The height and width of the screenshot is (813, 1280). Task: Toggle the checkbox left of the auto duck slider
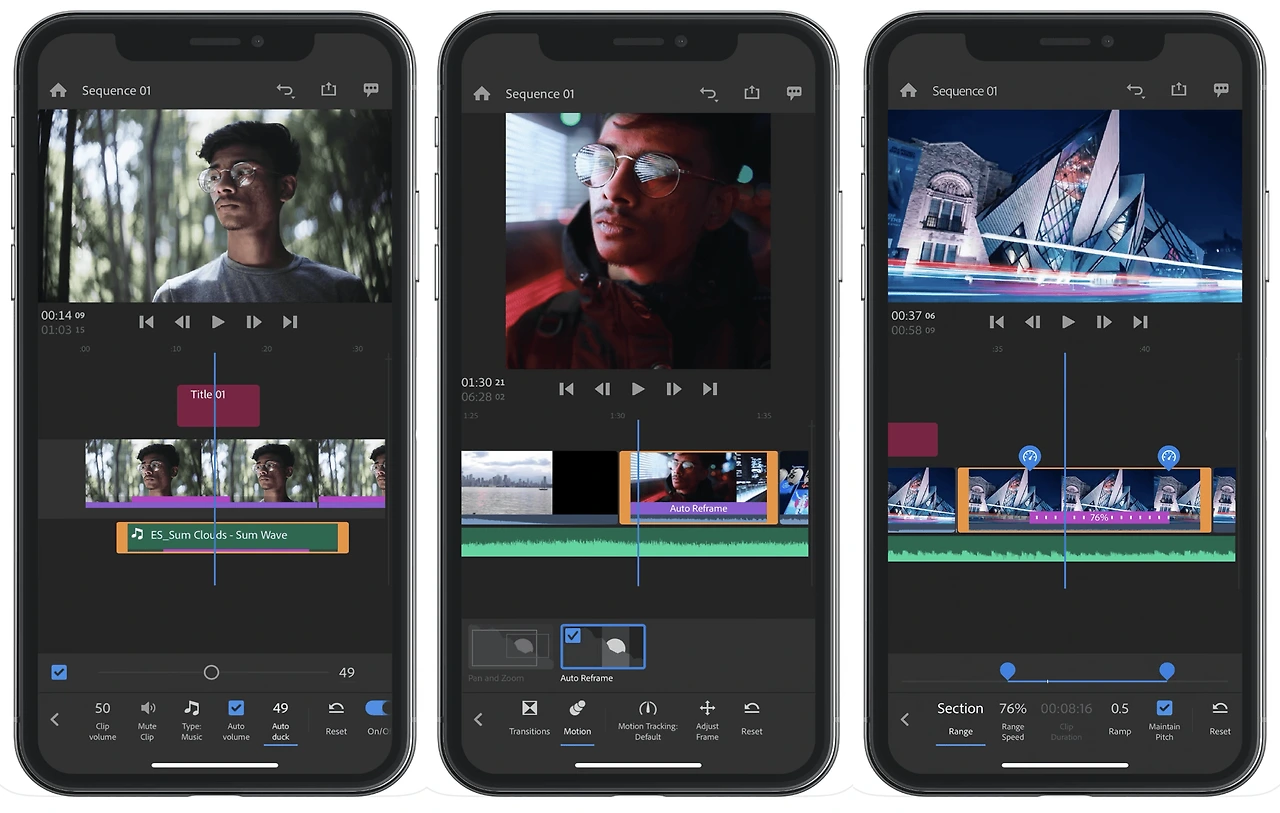point(59,673)
